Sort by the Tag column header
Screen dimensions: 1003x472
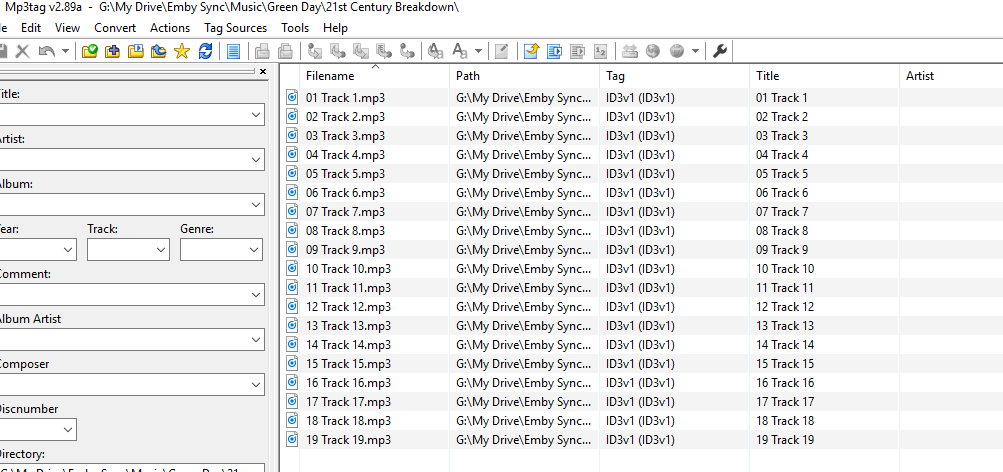point(674,76)
